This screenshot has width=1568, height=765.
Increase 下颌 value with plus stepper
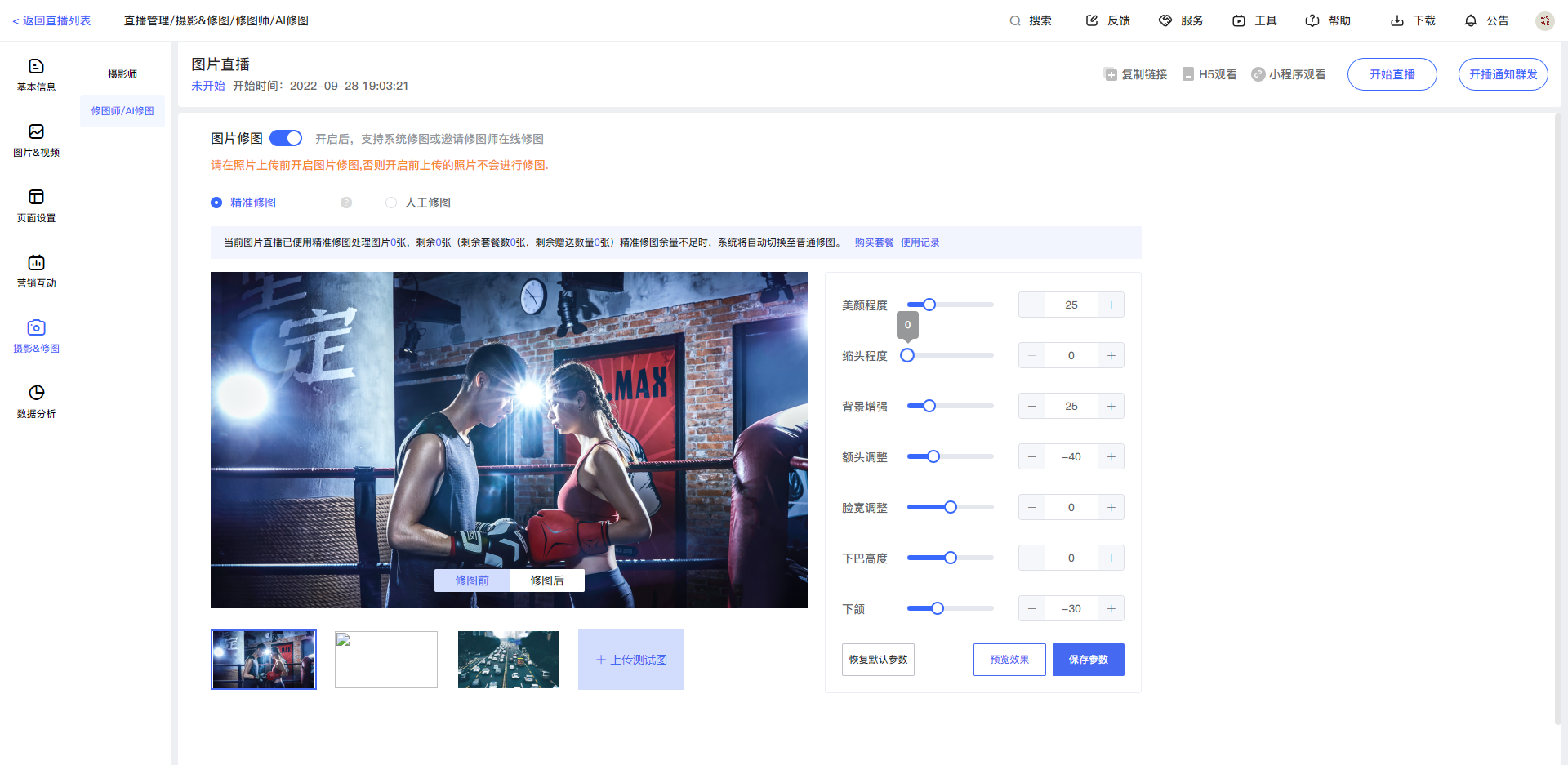pyautogui.click(x=1111, y=608)
